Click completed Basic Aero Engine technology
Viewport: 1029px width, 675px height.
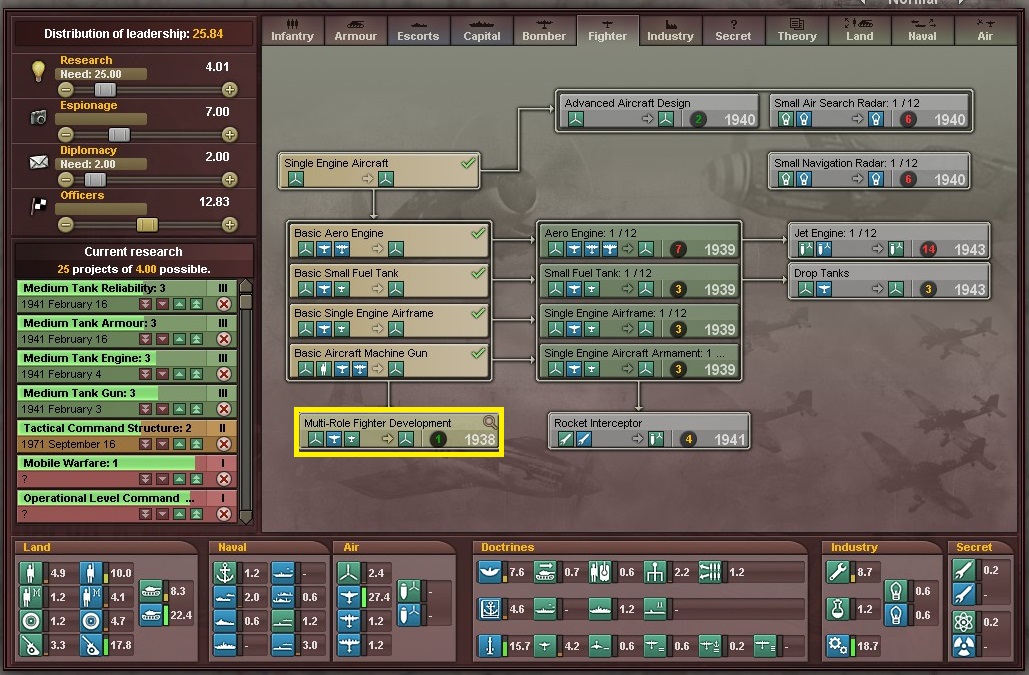pos(389,241)
